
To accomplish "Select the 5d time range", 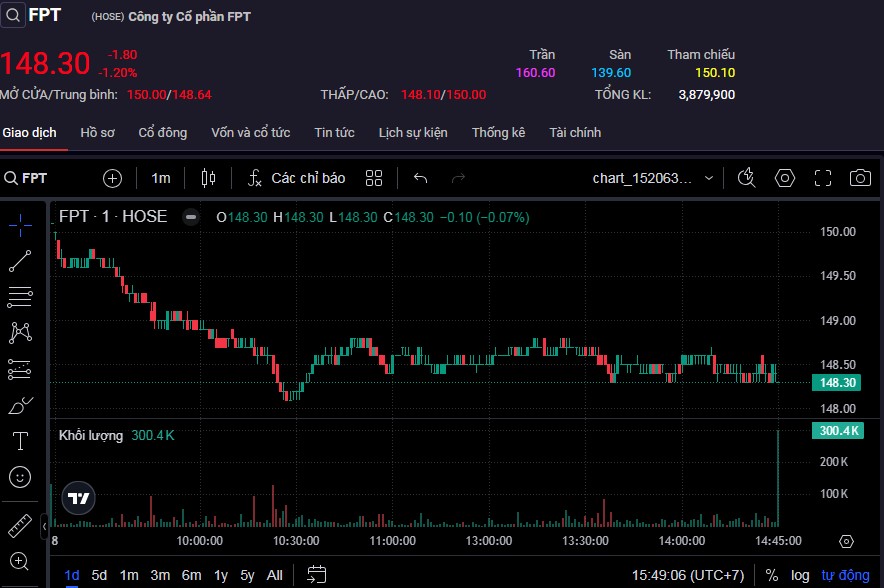I will click(99, 575).
